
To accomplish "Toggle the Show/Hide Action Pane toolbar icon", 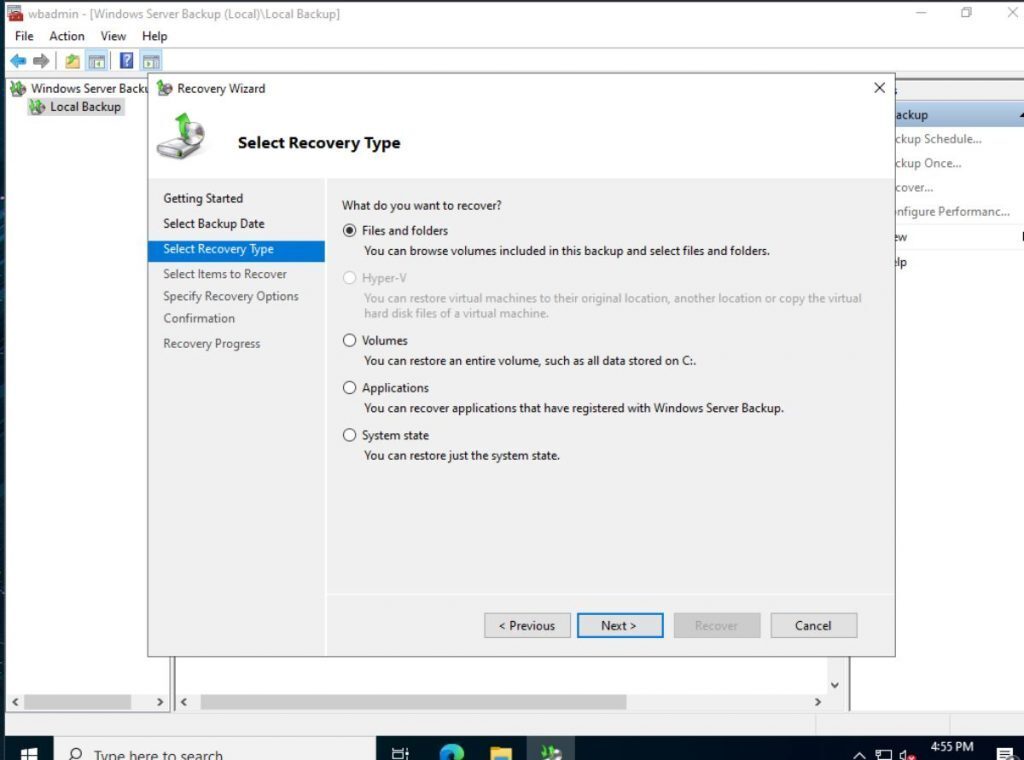I will [151, 60].
